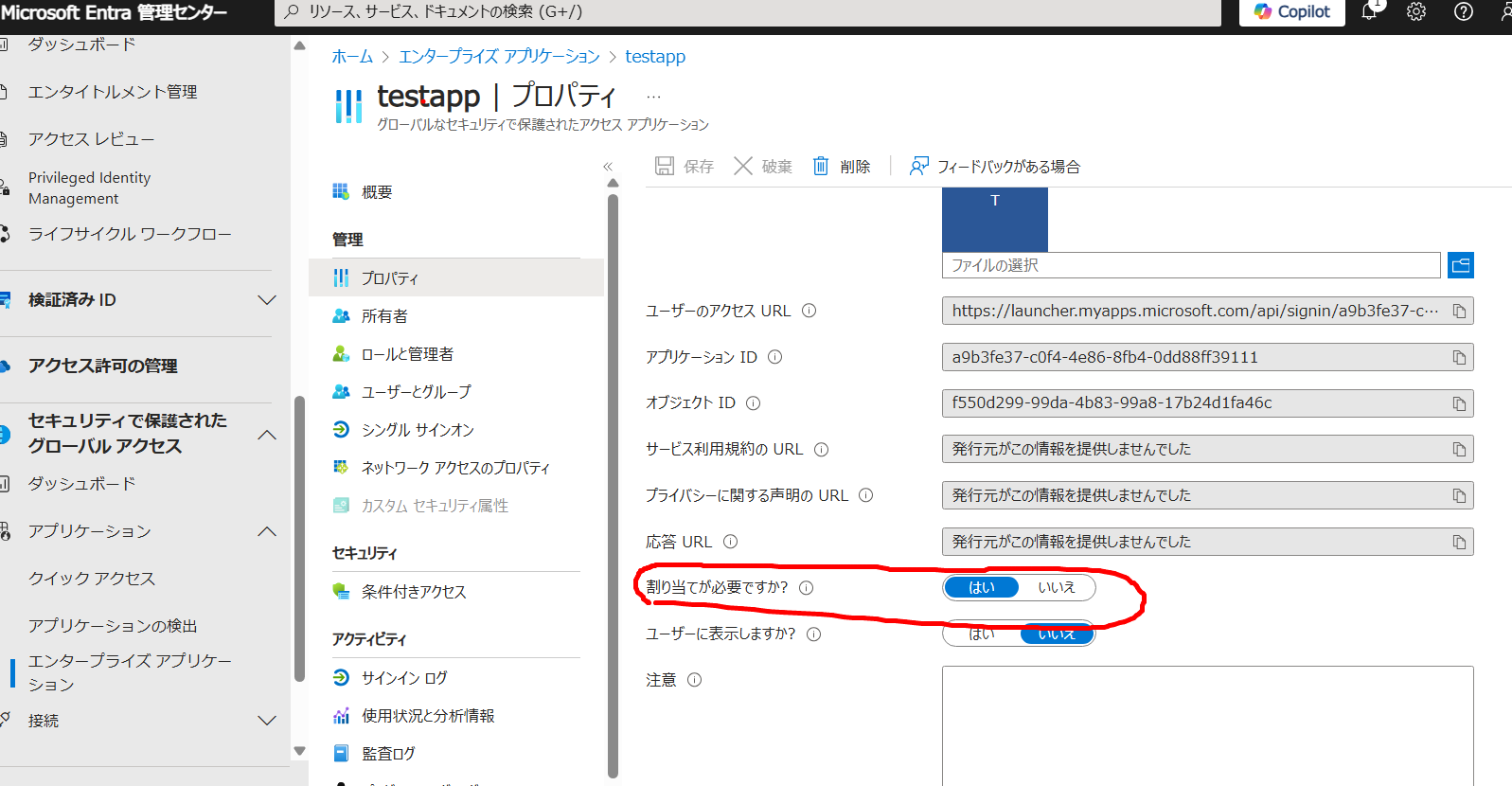Copy the 応答 URL value

1459,543
